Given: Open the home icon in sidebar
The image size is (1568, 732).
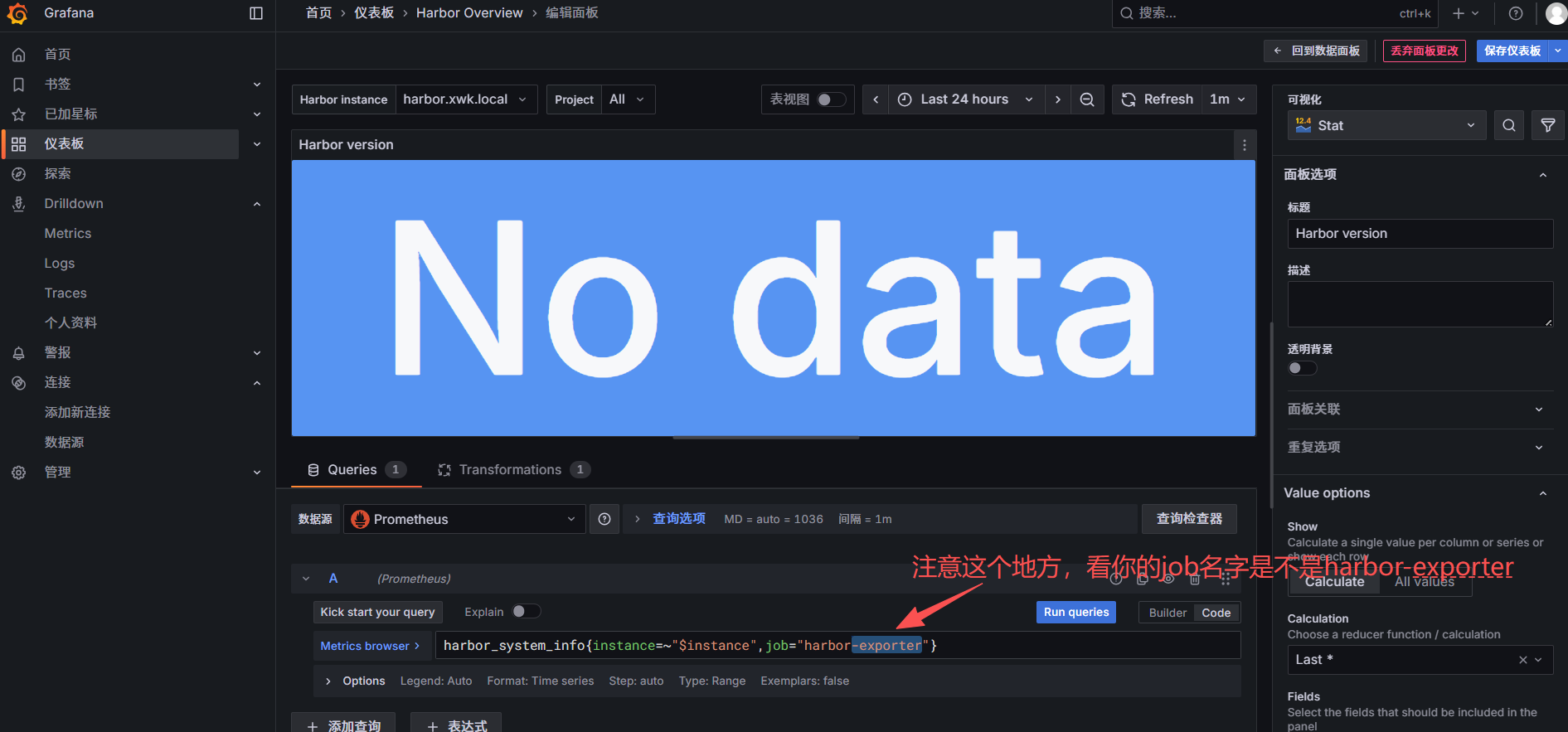Looking at the screenshot, I should [19, 54].
